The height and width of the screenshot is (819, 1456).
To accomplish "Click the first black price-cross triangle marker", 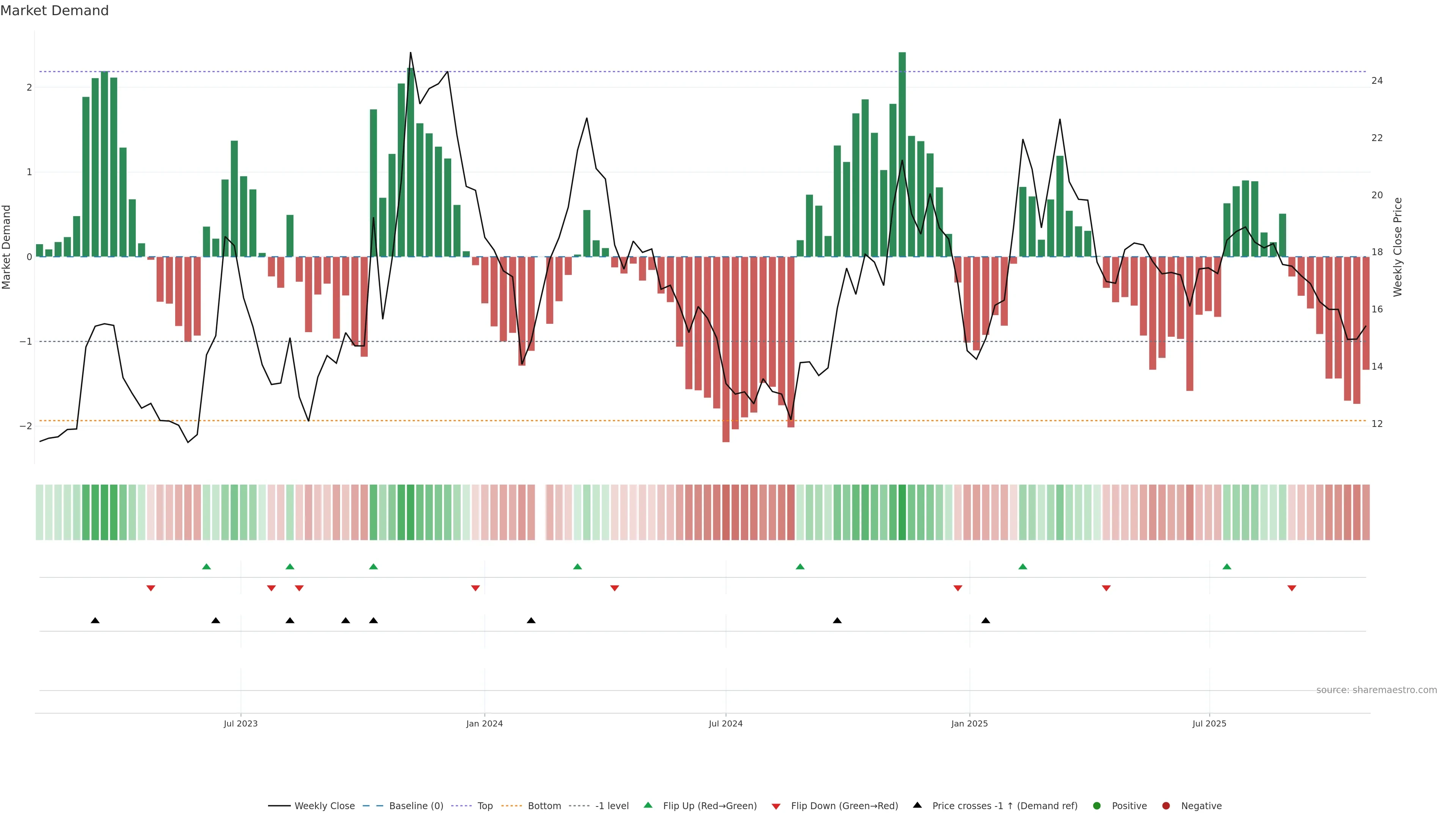I will (x=95, y=621).
